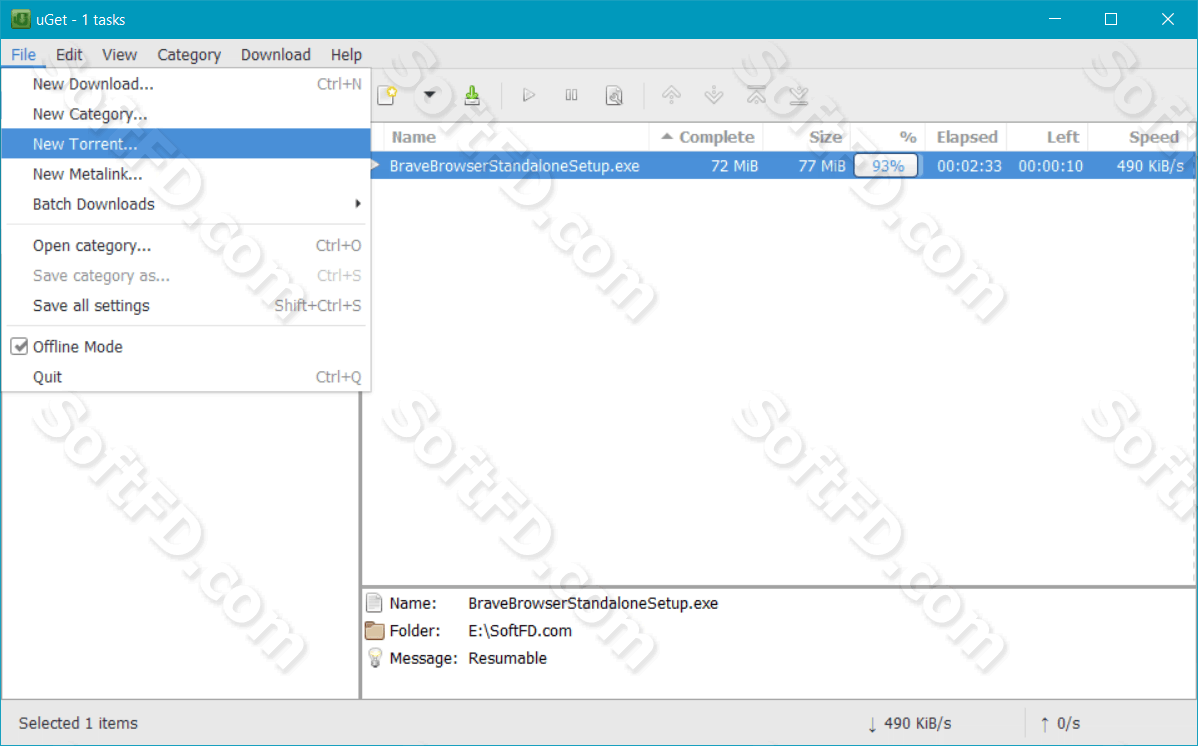This screenshot has width=1198, height=746.
Task: Open the Edit menu
Action: tap(69, 55)
